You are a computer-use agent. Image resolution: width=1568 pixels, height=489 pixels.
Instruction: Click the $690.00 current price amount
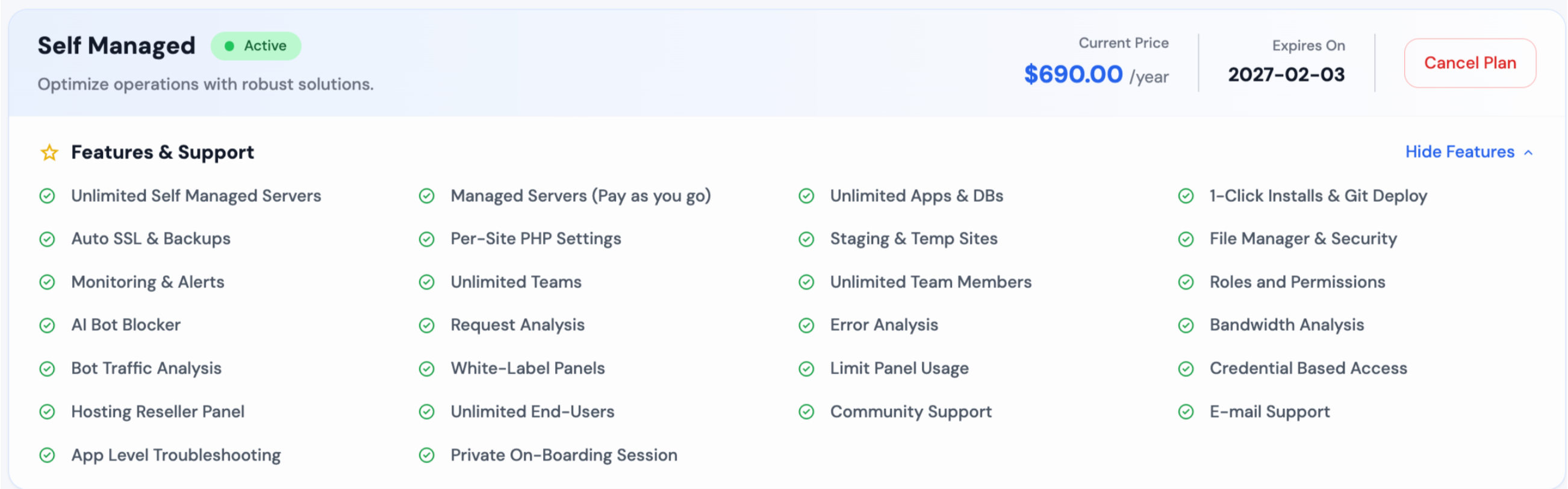coord(1072,74)
